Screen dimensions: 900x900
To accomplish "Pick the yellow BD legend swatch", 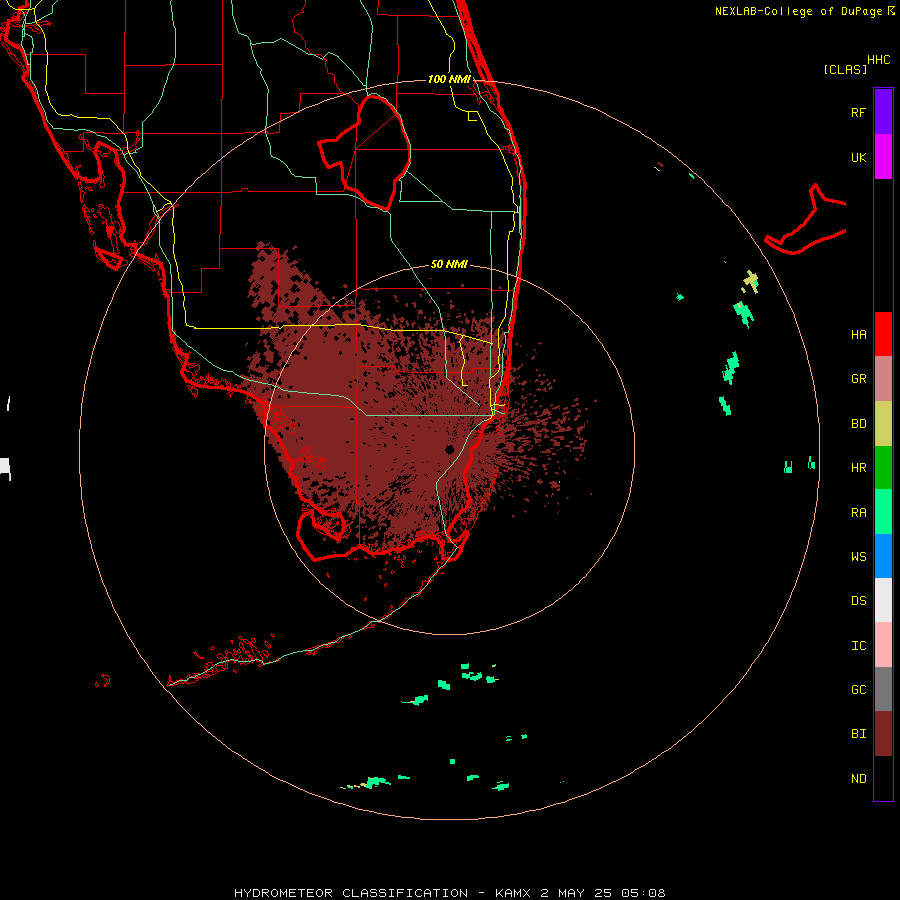I will [x=883, y=424].
